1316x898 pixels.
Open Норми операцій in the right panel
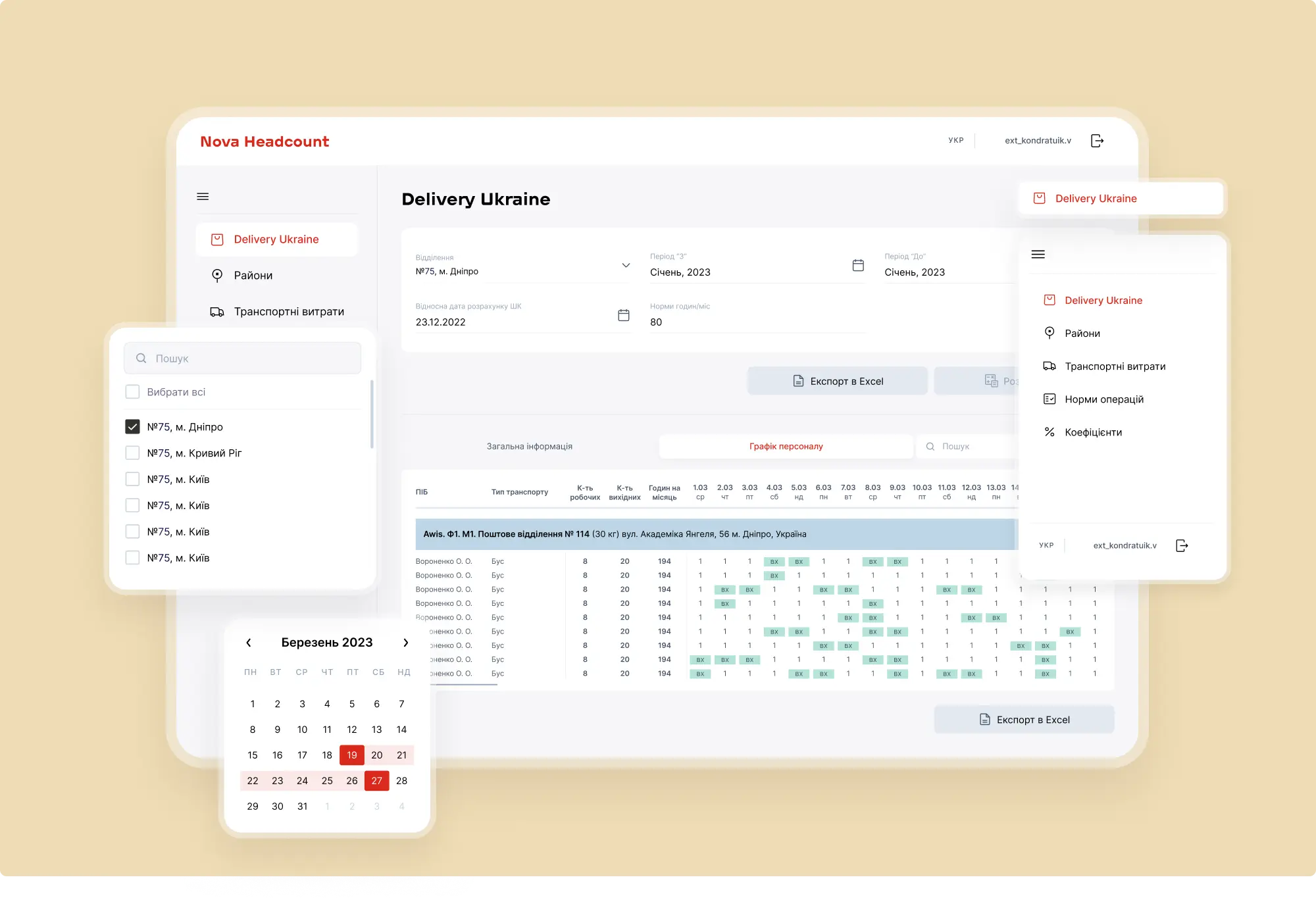click(x=1104, y=399)
